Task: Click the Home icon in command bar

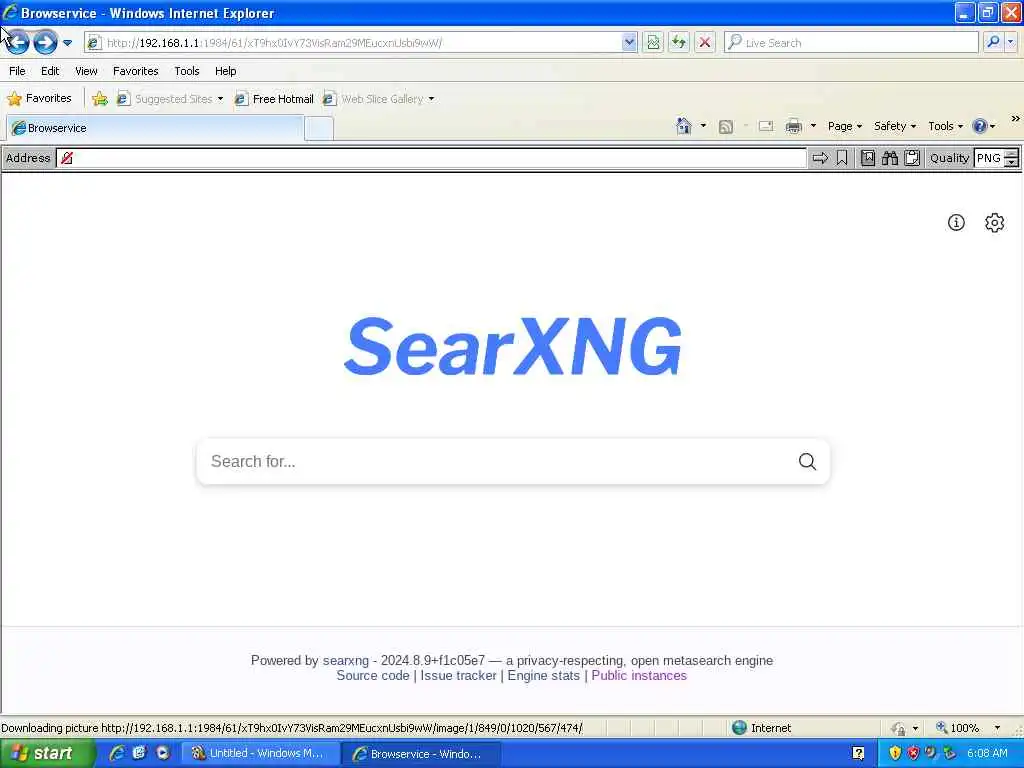Action: [684, 126]
